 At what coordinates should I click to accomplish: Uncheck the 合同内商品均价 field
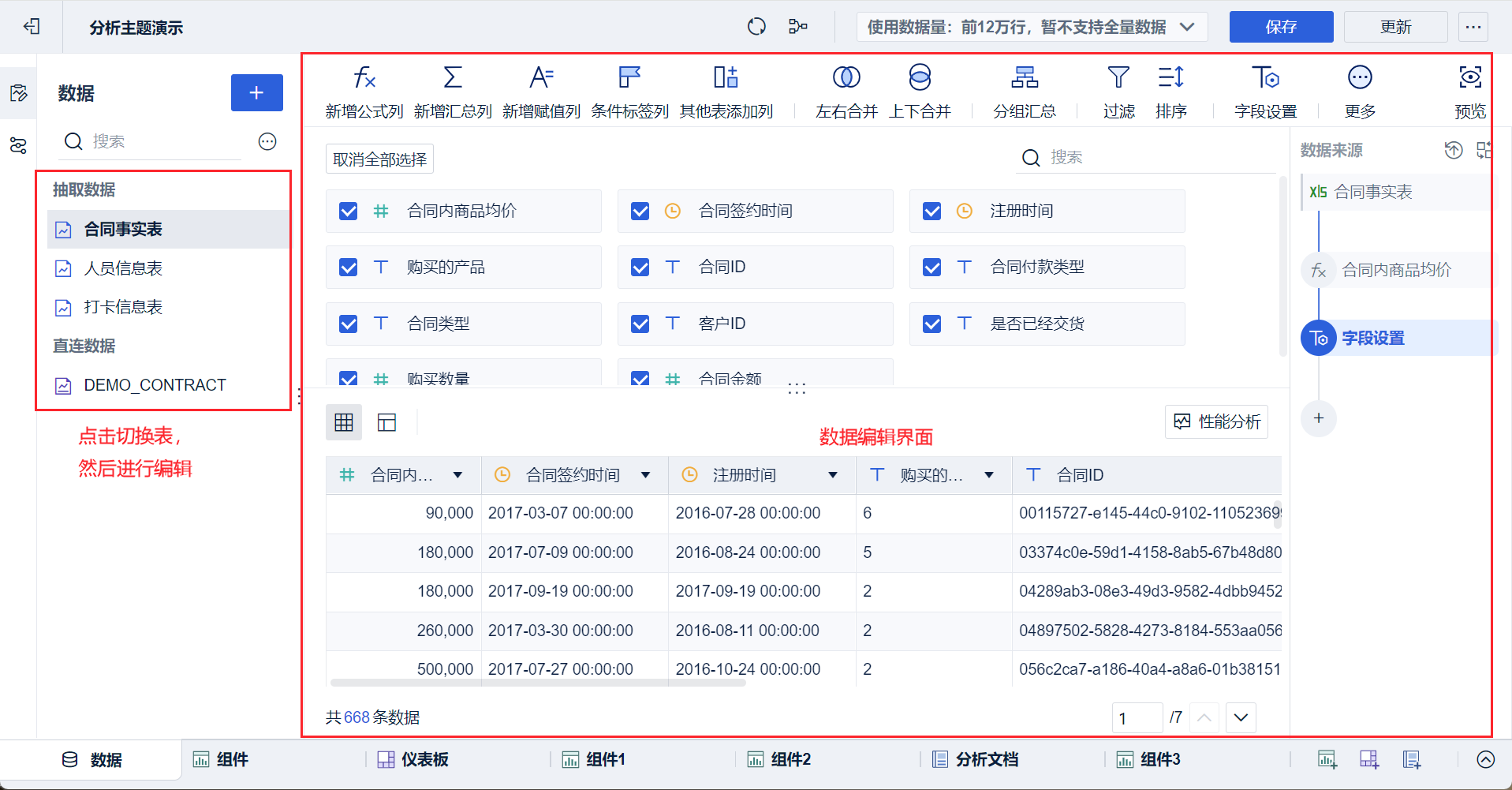(x=348, y=211)
